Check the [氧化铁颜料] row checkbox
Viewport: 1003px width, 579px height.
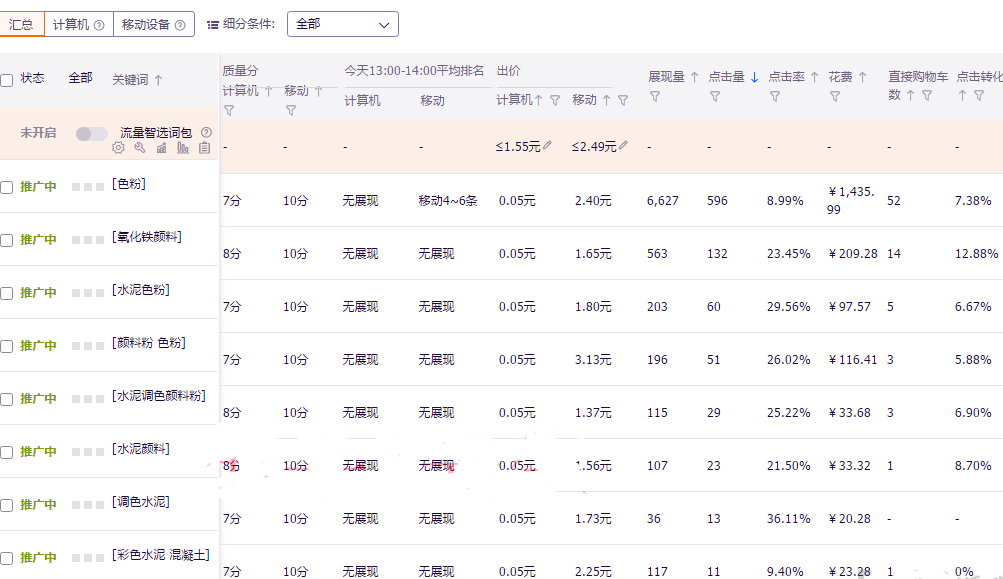click(x=6, y=240)
